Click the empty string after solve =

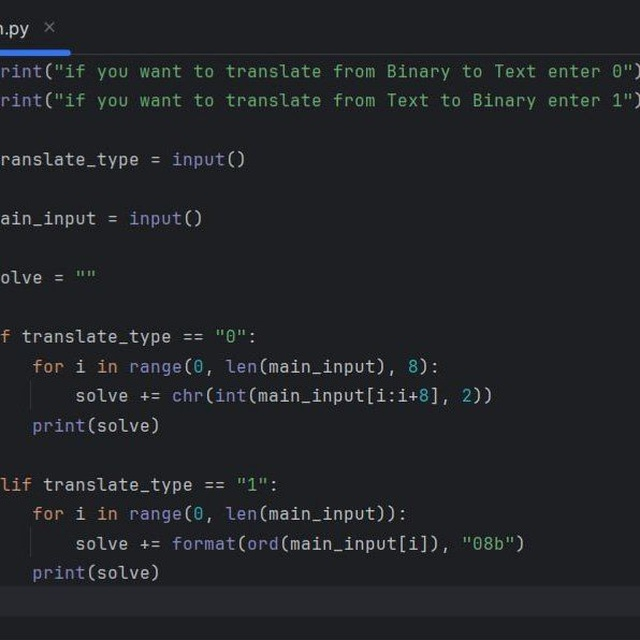click(86, 277)
